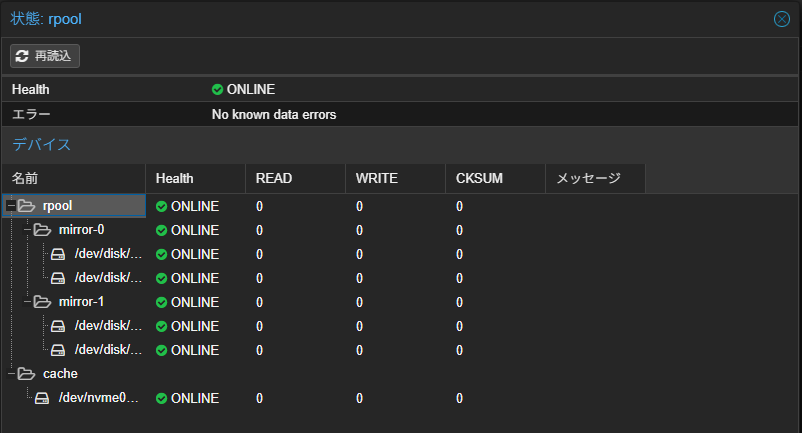The height and width of the screenshot is (433, 802).
Task: Collapse the mirror-1 tree node
Action: [27, 302]
